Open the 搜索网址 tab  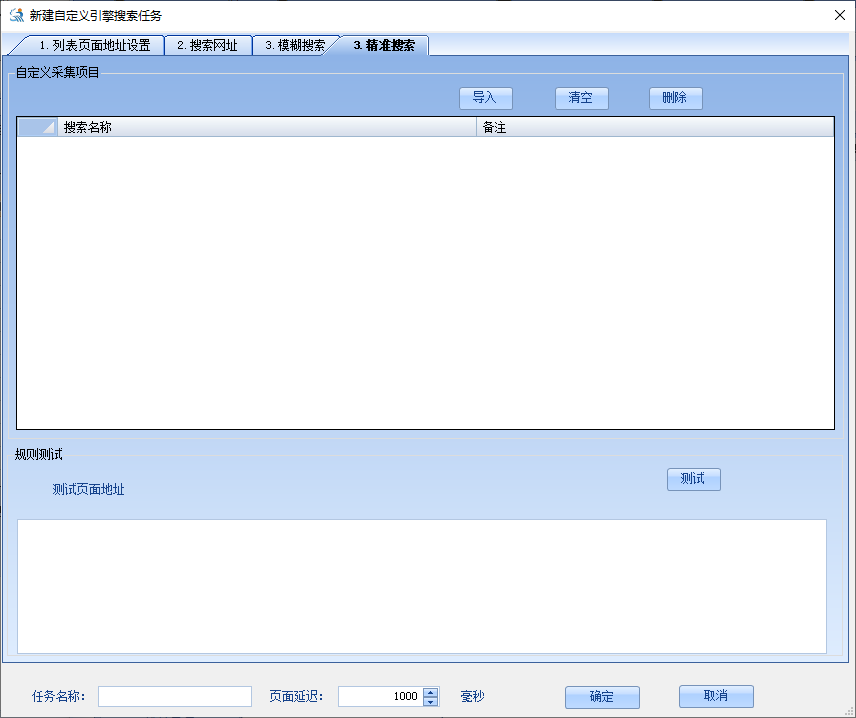pos(207,45)
